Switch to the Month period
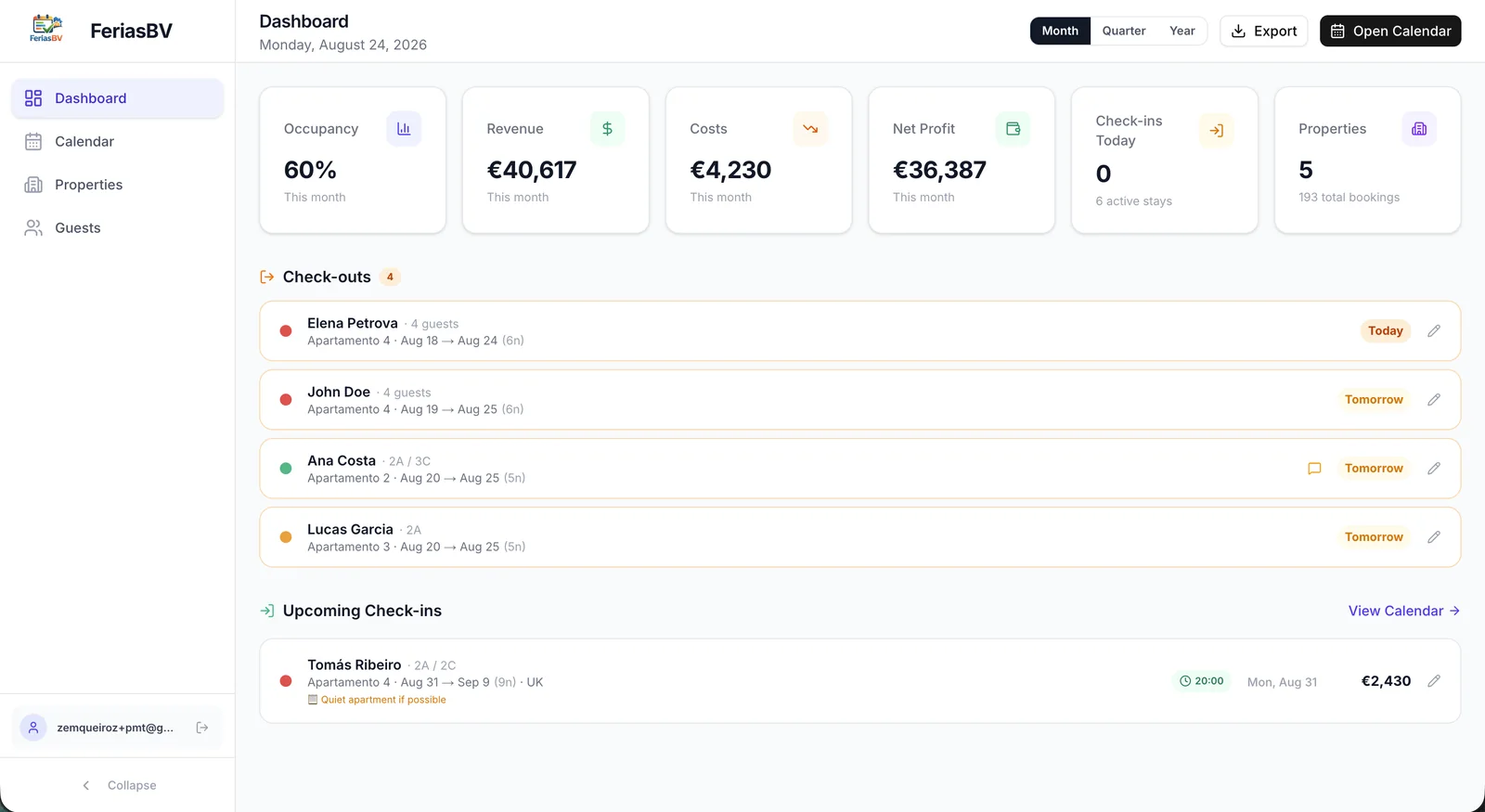Viewport: 1485px width, 812px height. click(x=1060, y=31)
